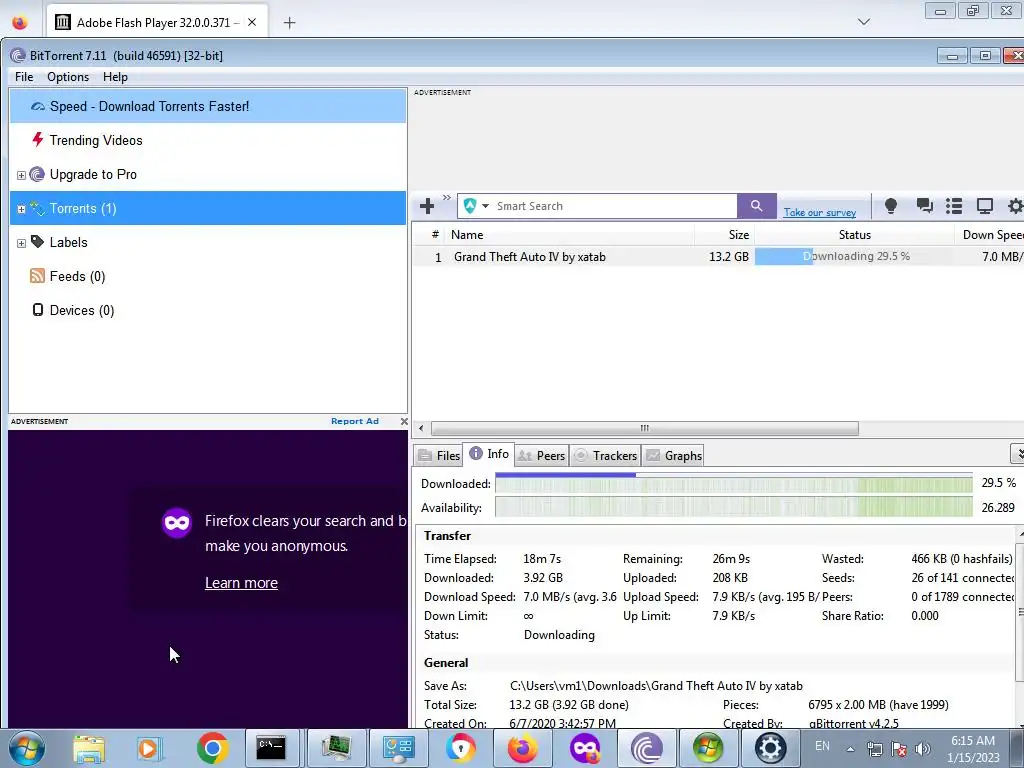Switch to the Graphs tab
Screen dimensions: 1024x768
[674, 455]
